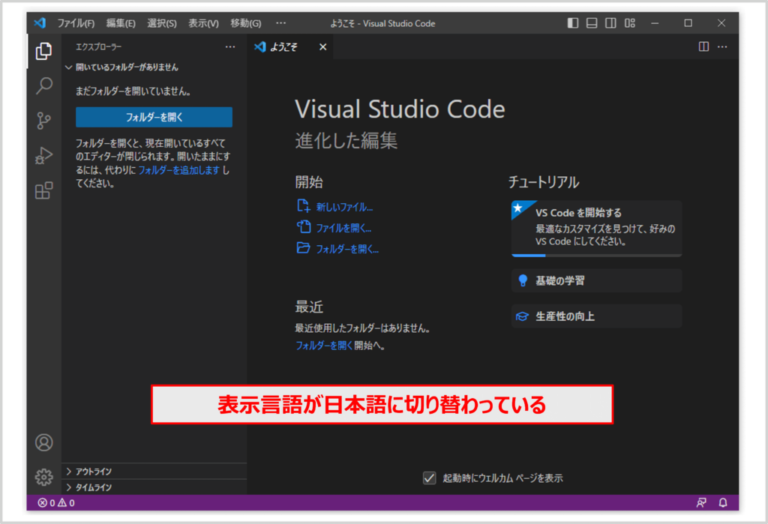Open the Manage gear icon
768x524 pixels.
[x=44, y=476]
